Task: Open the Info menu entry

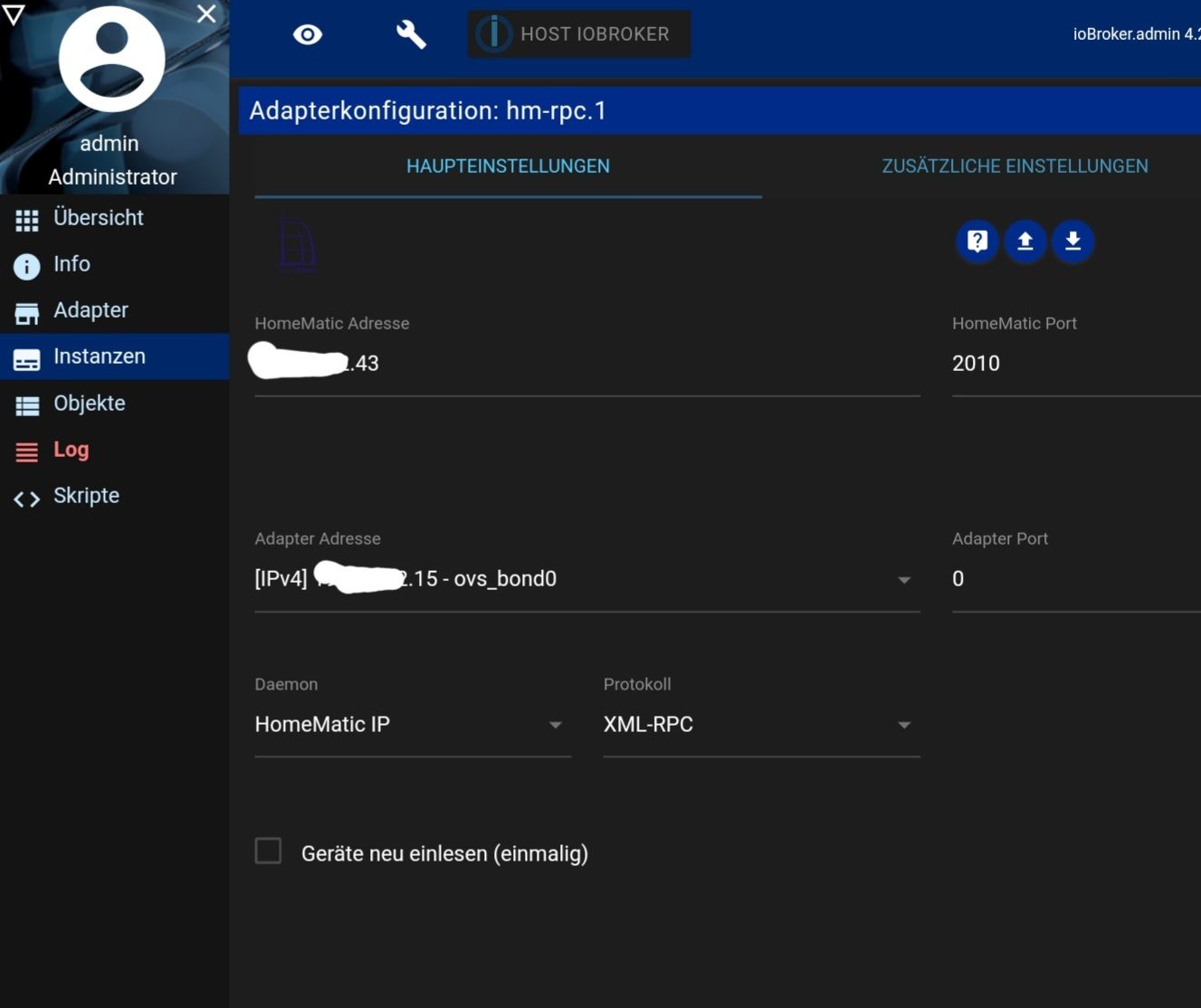Action: [114, 264]
